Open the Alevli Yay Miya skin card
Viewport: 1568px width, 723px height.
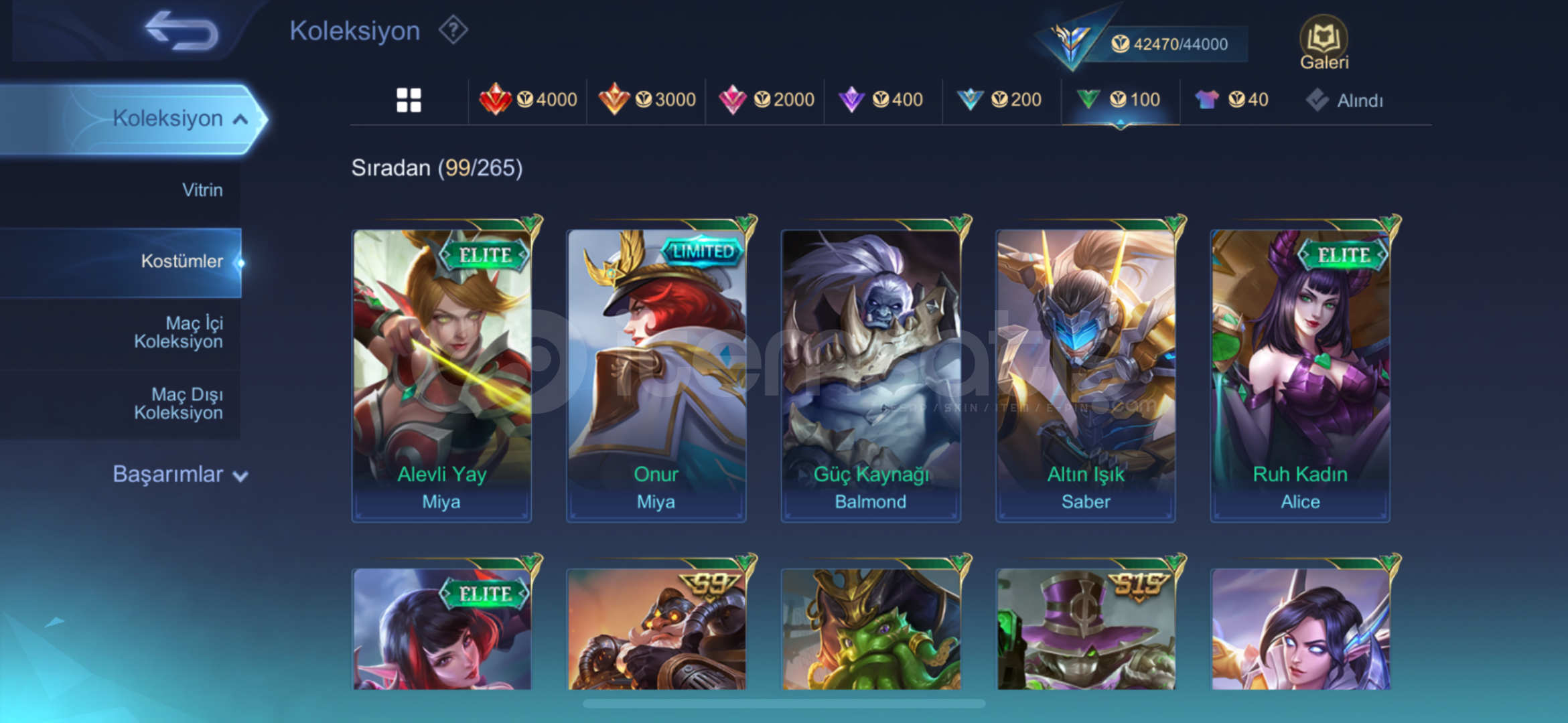click(442, 375)
